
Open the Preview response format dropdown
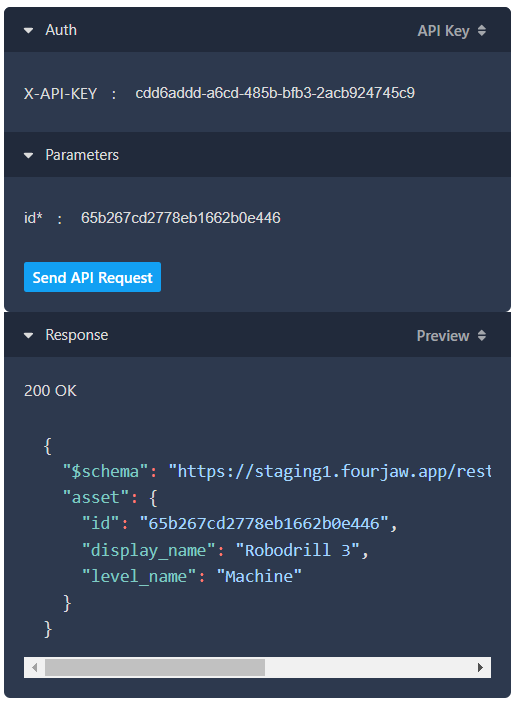(451, 336)
